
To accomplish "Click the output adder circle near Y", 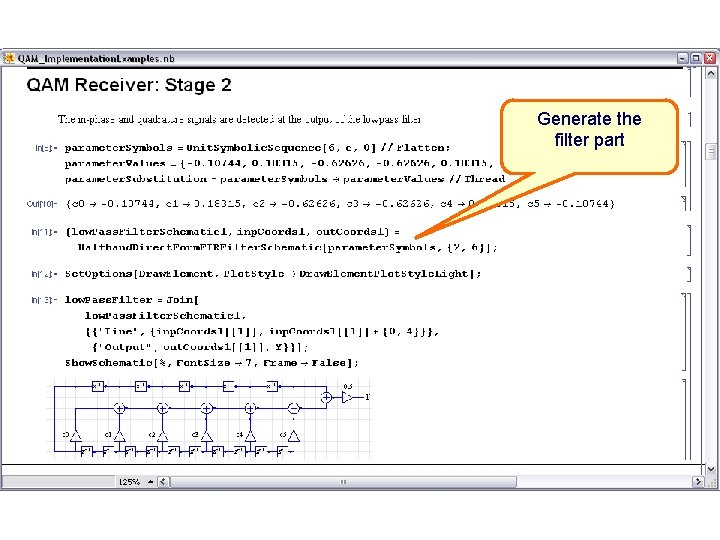I will coord(326,397).
